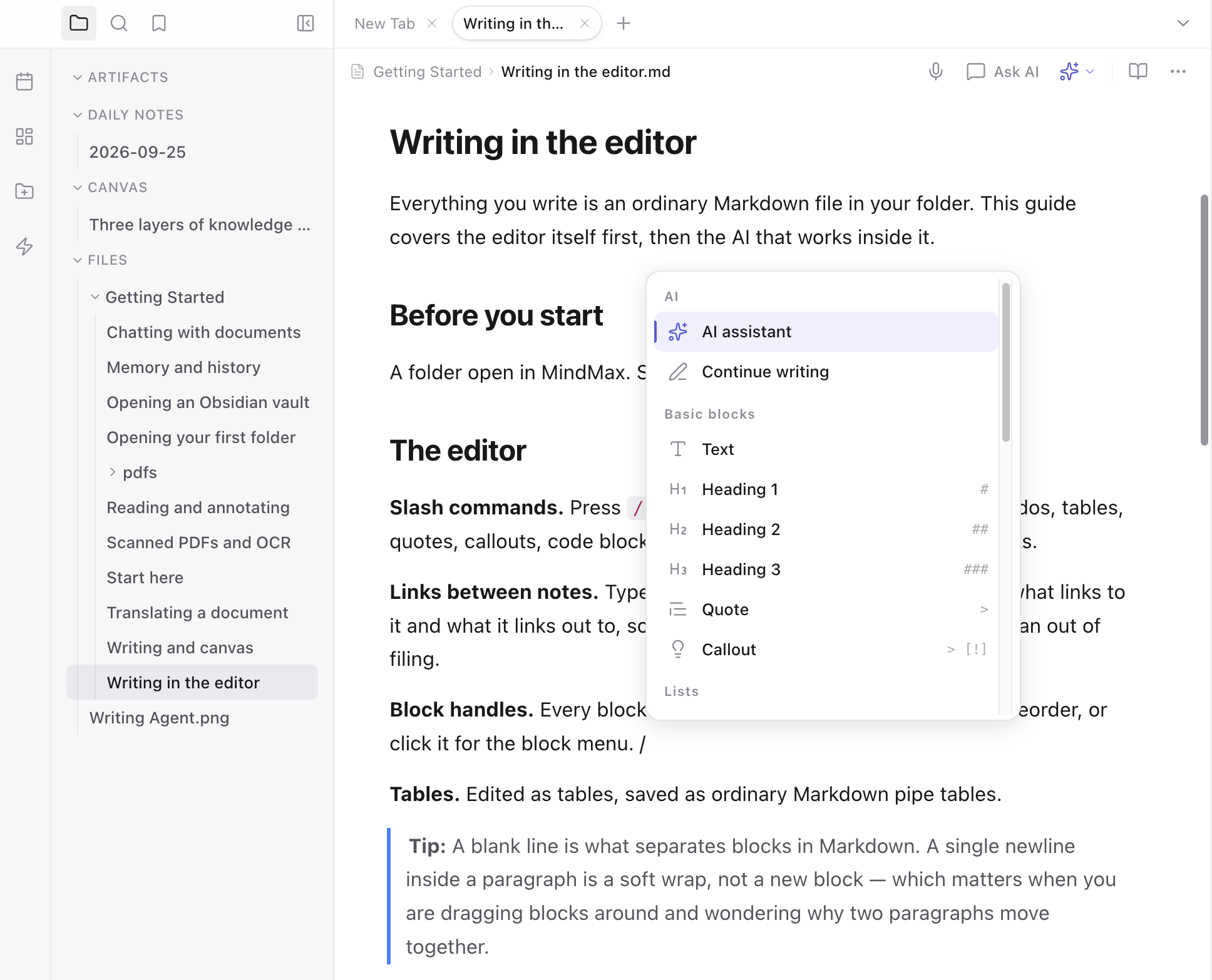The height and width of the screenshot is (980, 1212).
Task: Open the dashboard grid icon in left rail
Action: click(24, 136)
